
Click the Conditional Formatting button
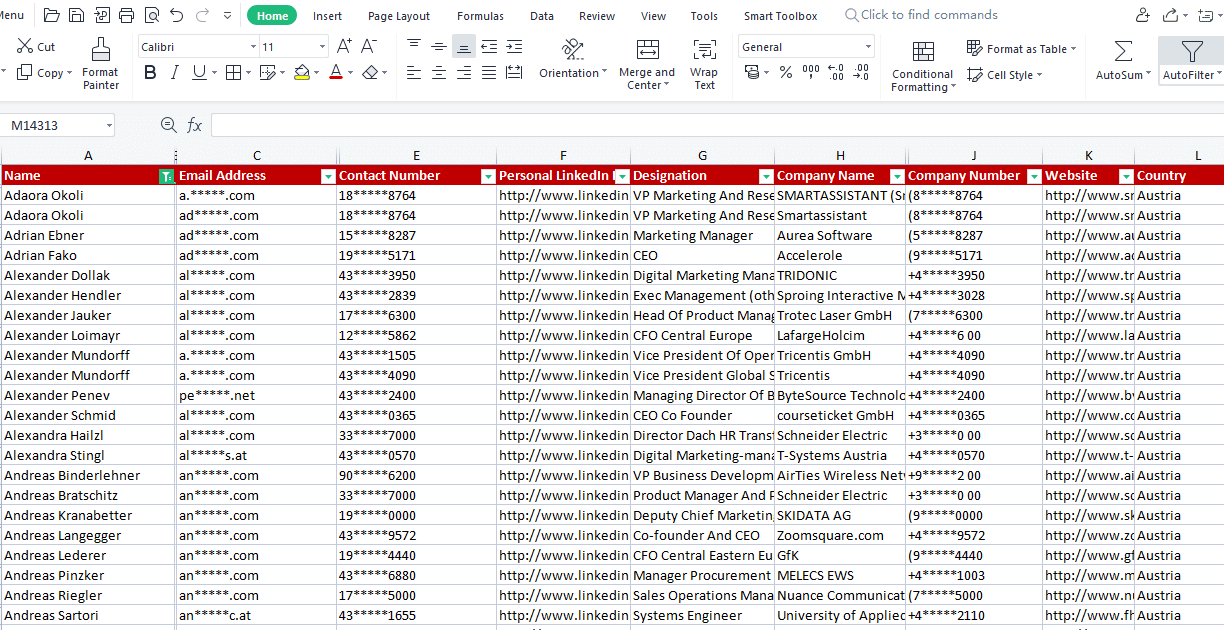click(923, 66)
